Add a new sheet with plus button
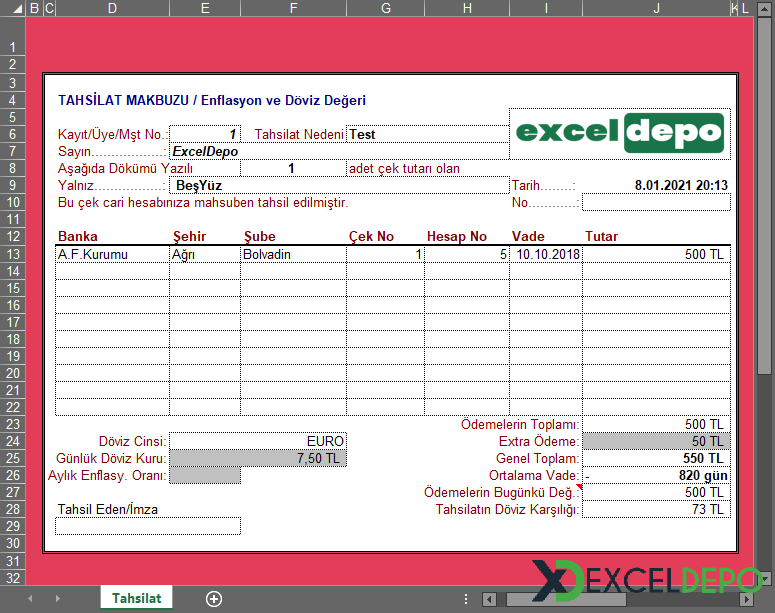 213,598
